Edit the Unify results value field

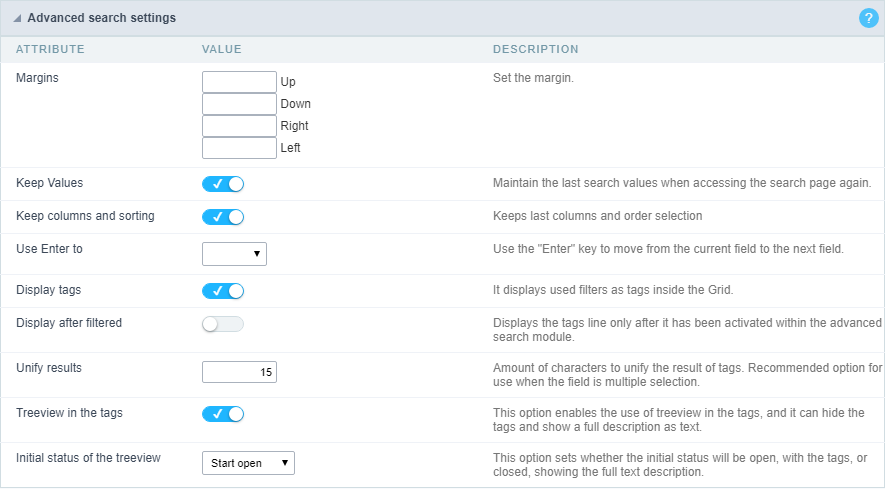click(x=239, y=372)
